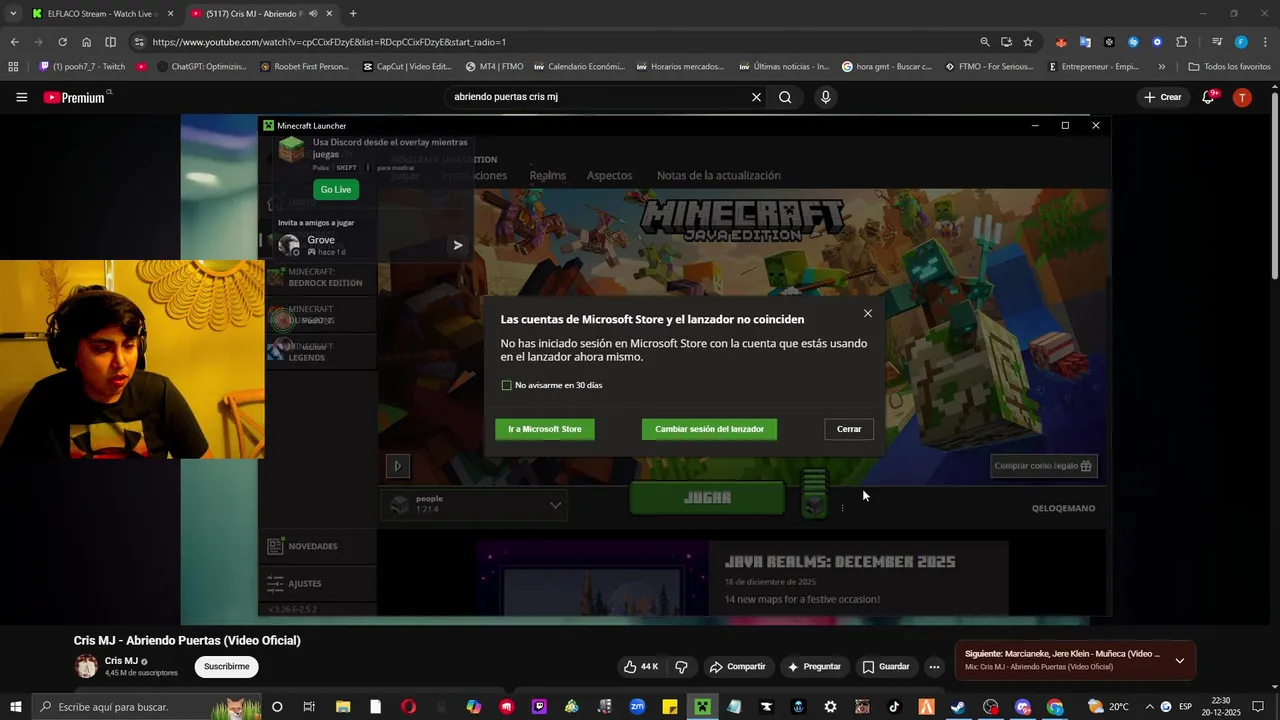
Task: Bookmark this page with the star icon
Action: 1028,42
